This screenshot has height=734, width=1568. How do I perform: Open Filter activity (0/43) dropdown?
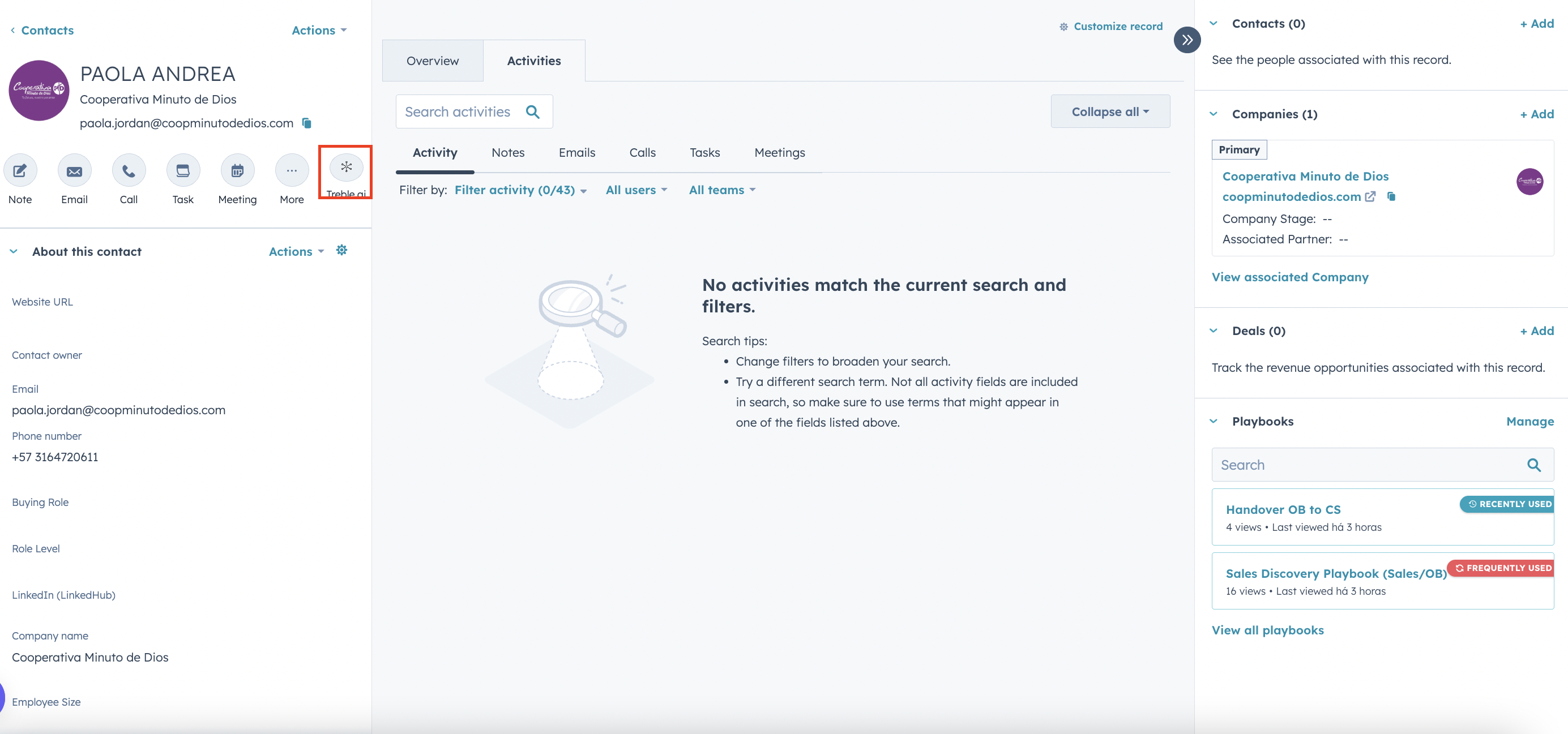point(520,190)
